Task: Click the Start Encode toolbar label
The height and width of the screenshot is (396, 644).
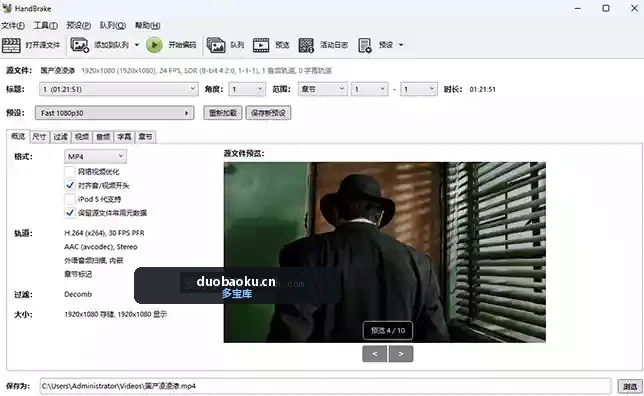Action: pyautogui.click(x=182, y=45)
